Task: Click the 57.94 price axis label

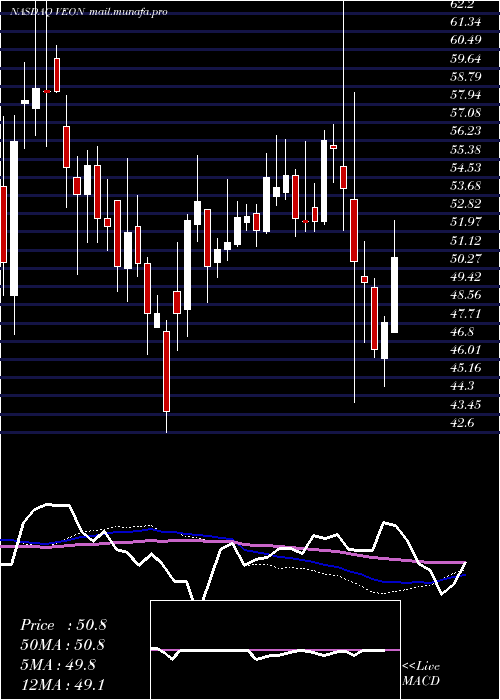Action: point(466,94)
